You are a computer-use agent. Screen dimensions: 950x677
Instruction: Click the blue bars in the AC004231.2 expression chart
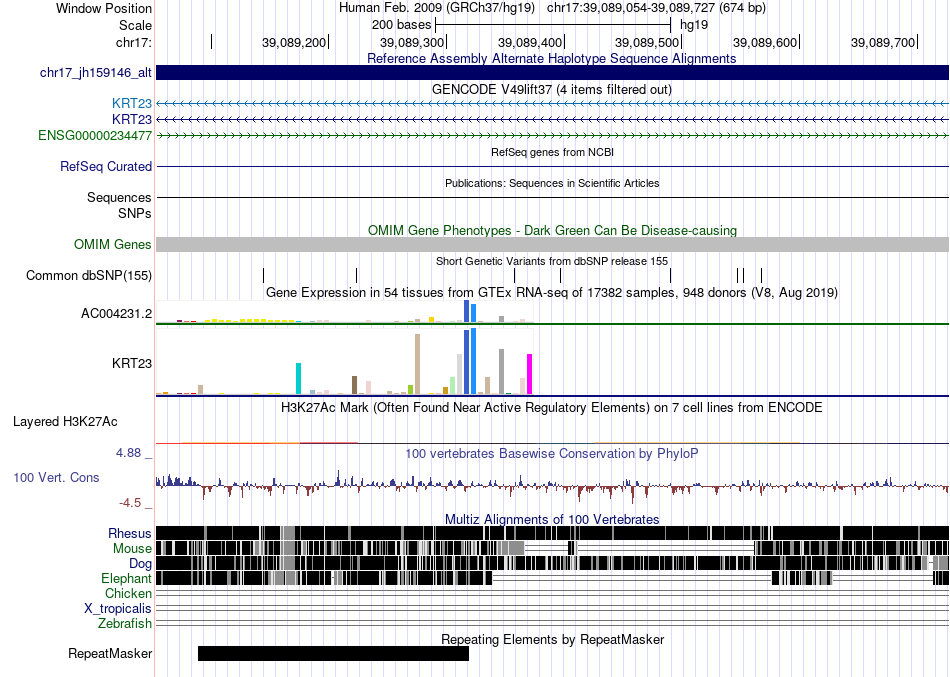(470, 312)
